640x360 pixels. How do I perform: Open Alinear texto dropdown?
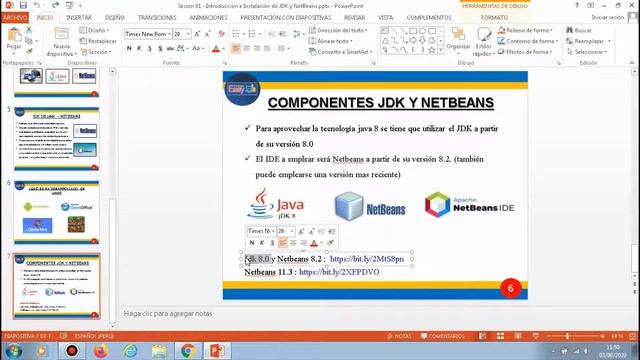pos(331,41)
